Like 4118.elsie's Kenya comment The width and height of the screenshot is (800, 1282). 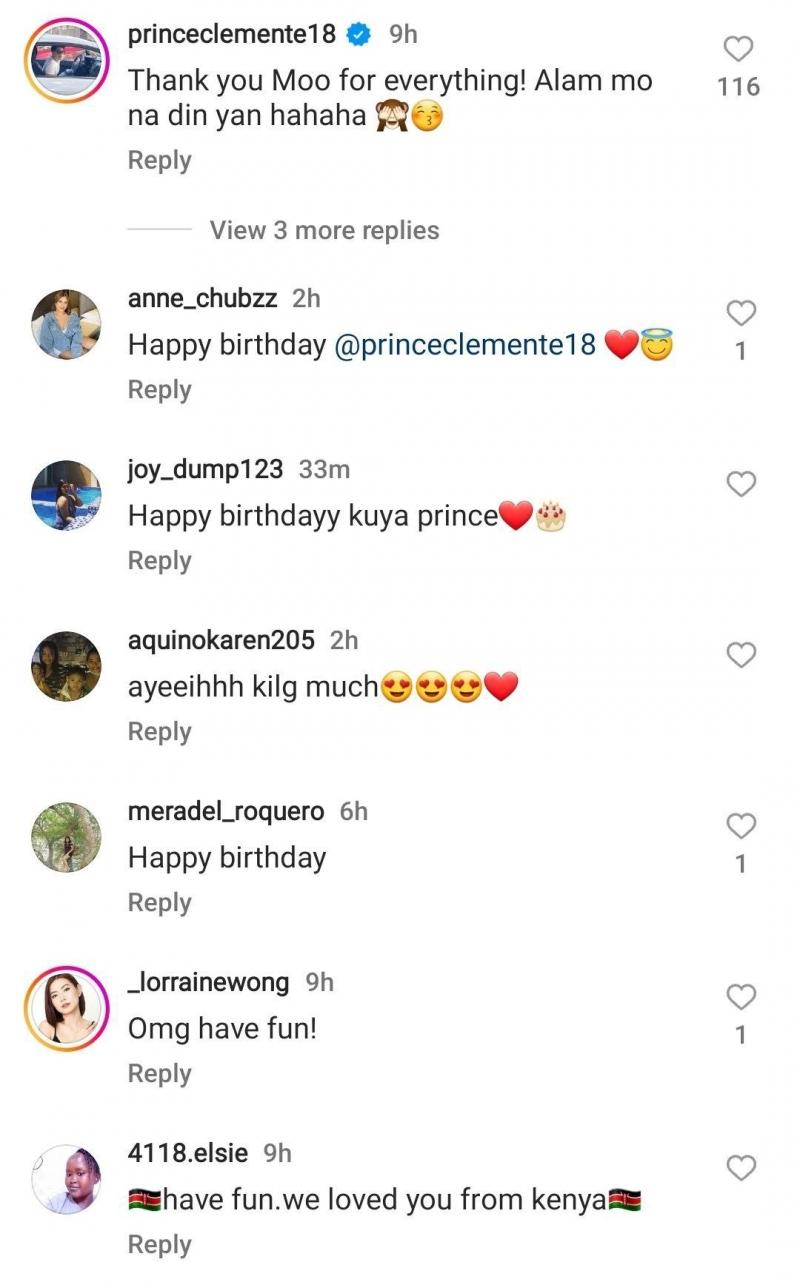pos(740,1168)
